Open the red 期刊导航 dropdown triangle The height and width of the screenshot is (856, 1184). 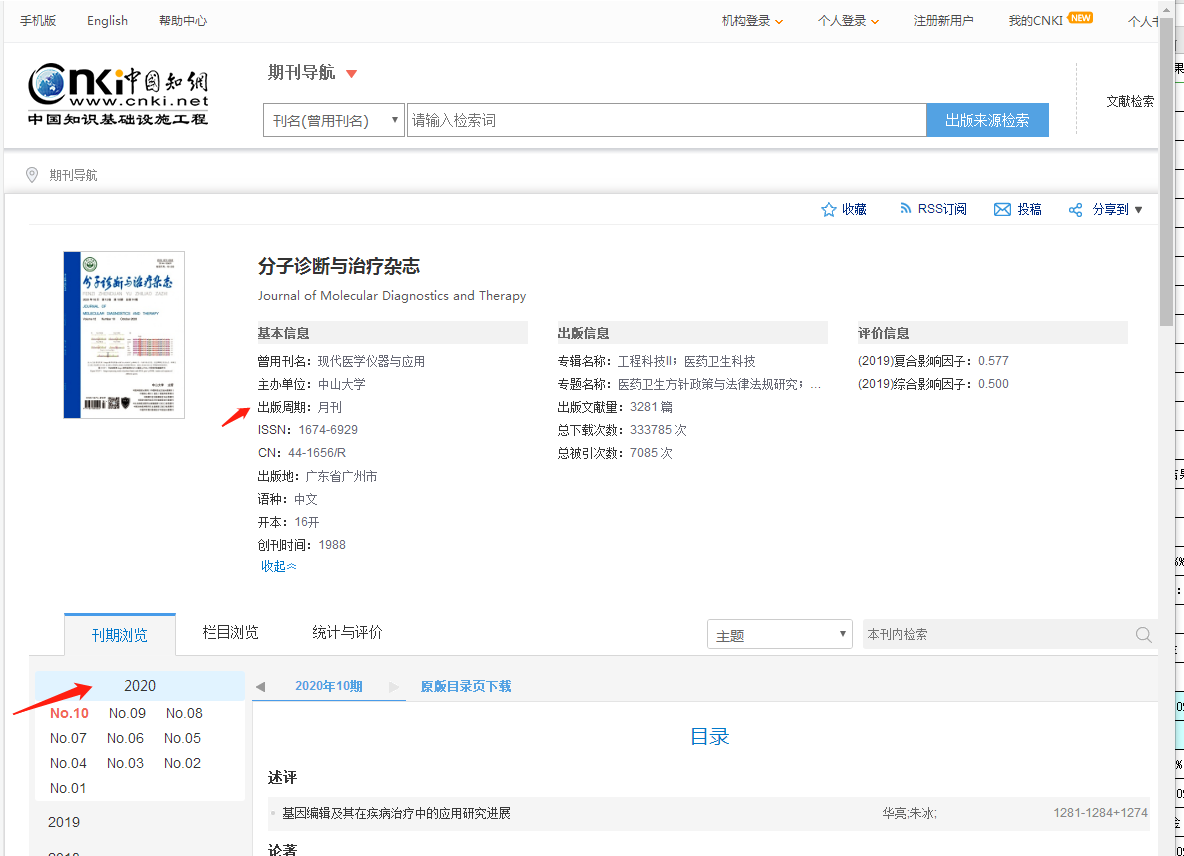click(x=351, y=74)
